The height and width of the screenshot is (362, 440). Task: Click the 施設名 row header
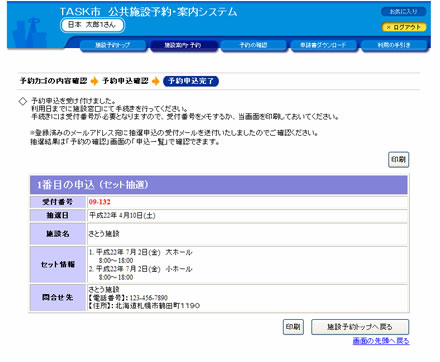(x=58, y=234)
